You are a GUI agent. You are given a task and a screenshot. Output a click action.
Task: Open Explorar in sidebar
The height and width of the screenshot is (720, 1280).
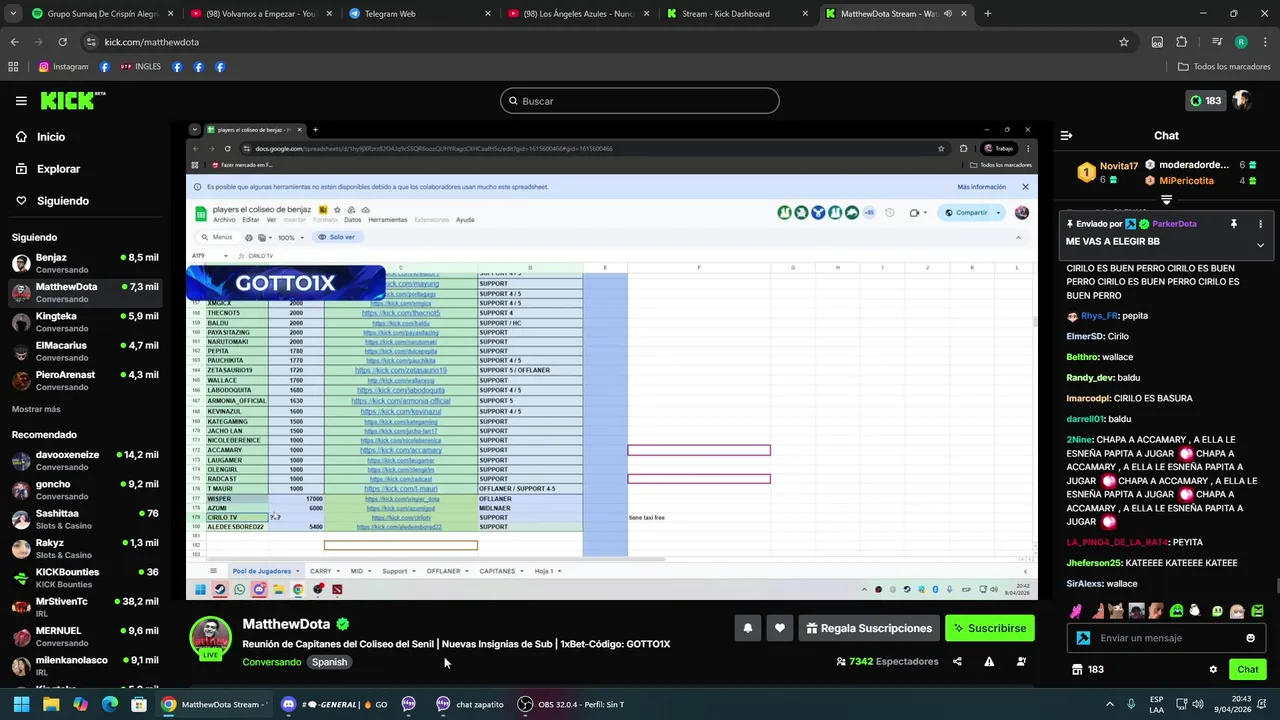[x=58, y=169]
